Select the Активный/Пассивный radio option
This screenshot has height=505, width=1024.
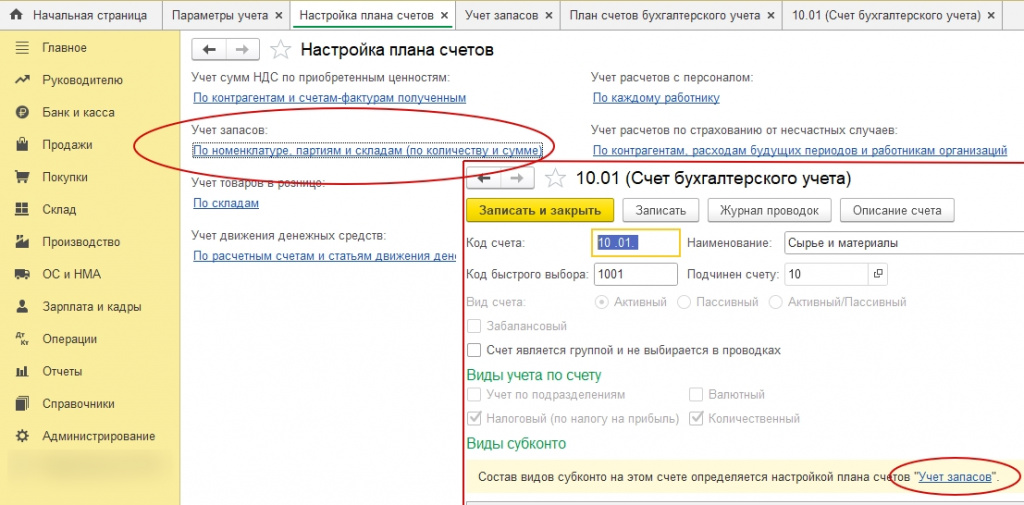pos(776,302)
